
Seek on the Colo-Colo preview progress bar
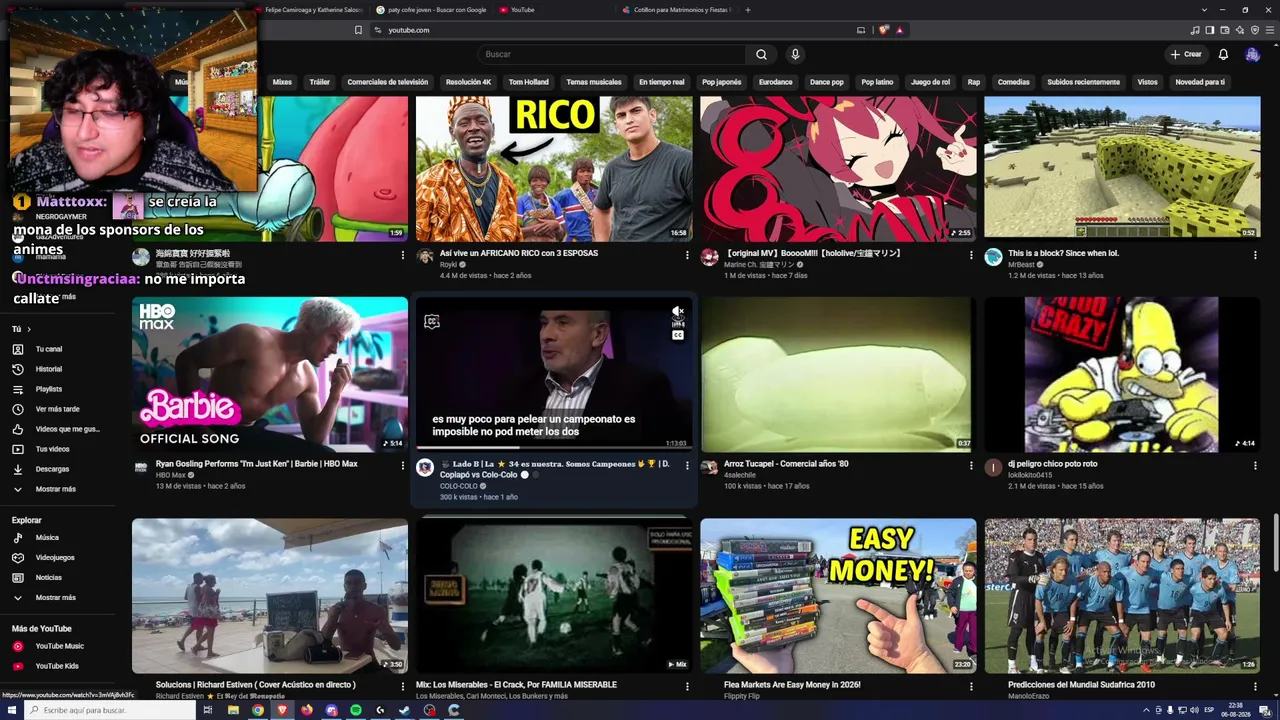point(554,448)
